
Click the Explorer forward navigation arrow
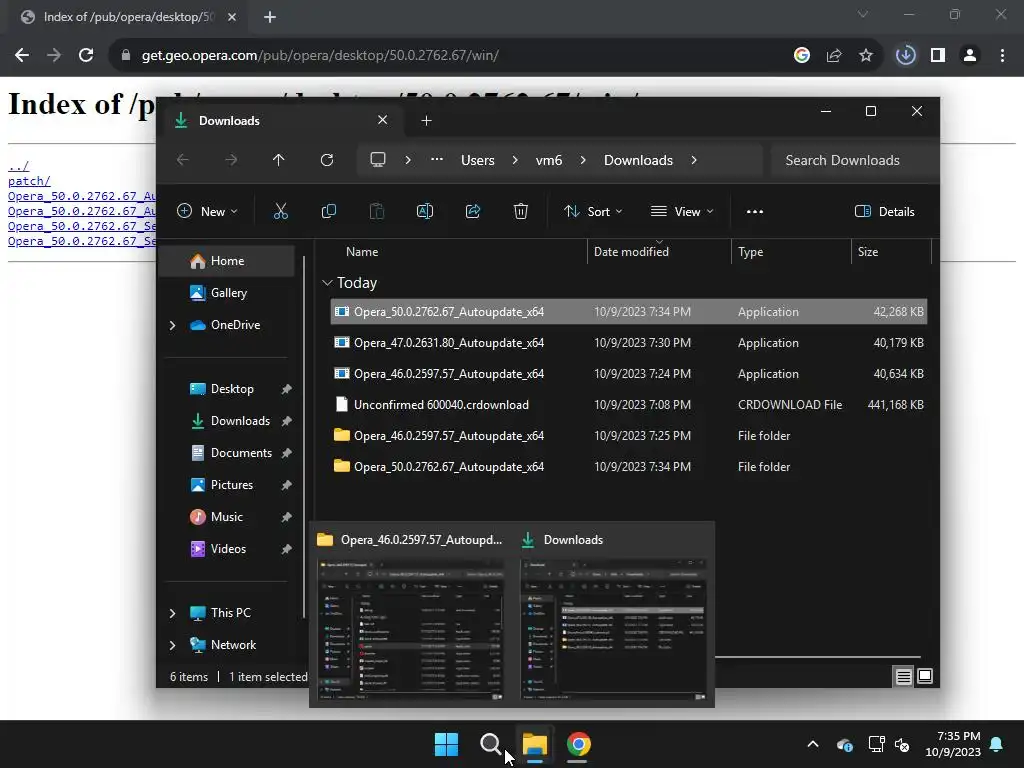click(x=231, y=160)
